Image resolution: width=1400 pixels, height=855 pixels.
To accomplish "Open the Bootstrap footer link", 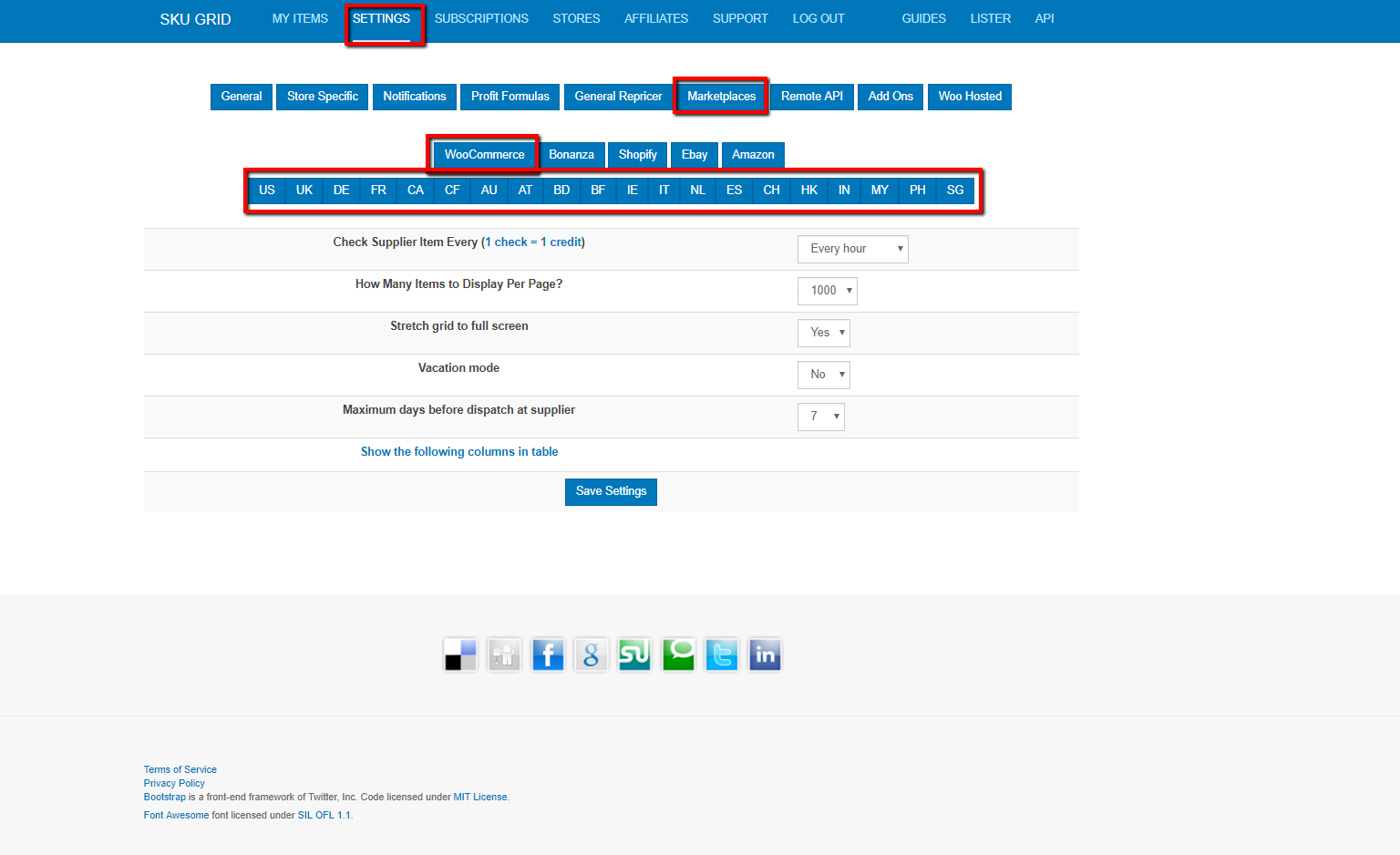I will coord(165,797).
